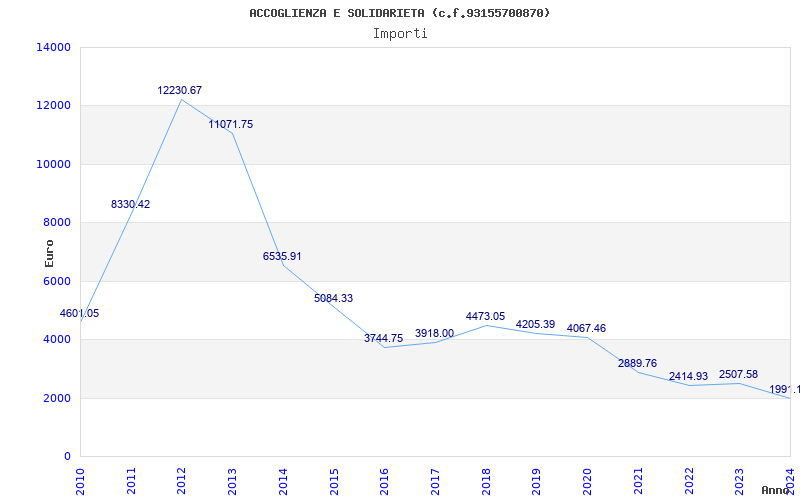Click x-axis year 2015
This screenshot has width=800, height=500.
(x=334, y=481)
